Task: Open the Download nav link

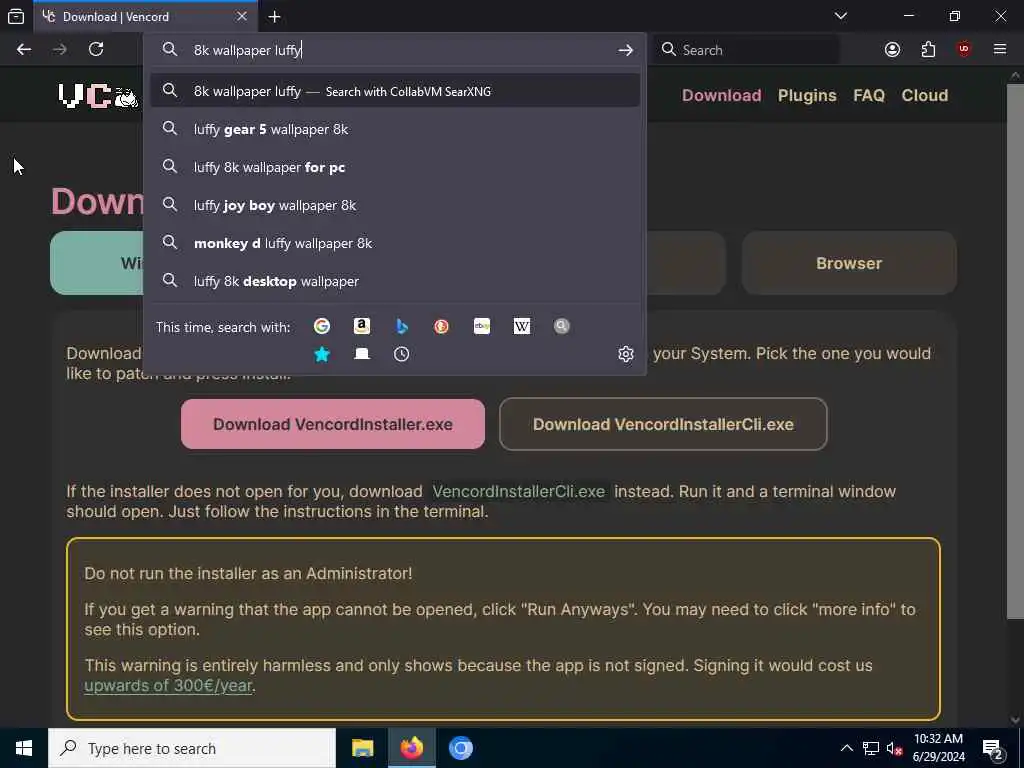Action: tap(722, 95)
